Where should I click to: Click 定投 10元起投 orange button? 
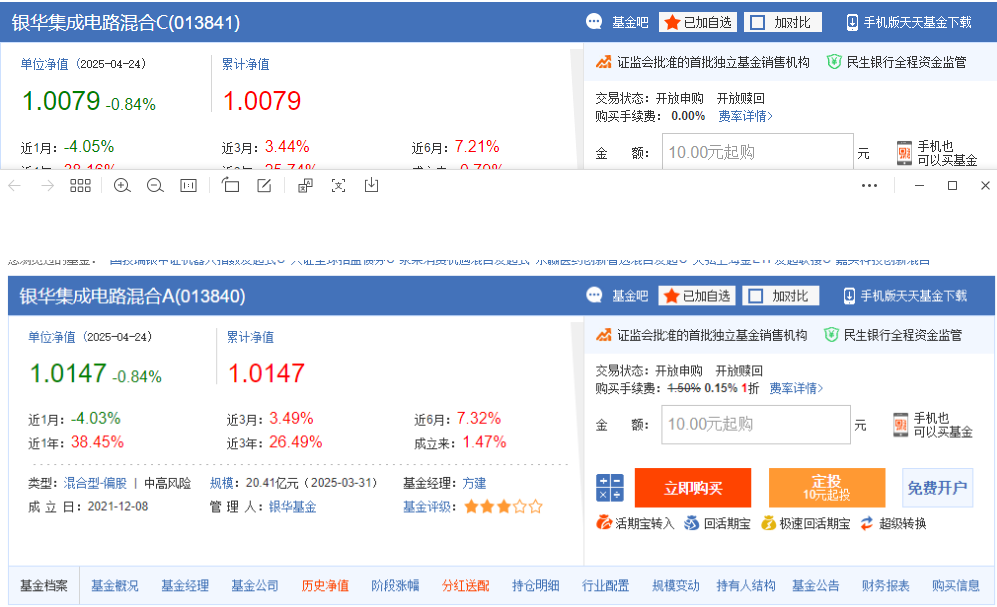tap(827, 488)
